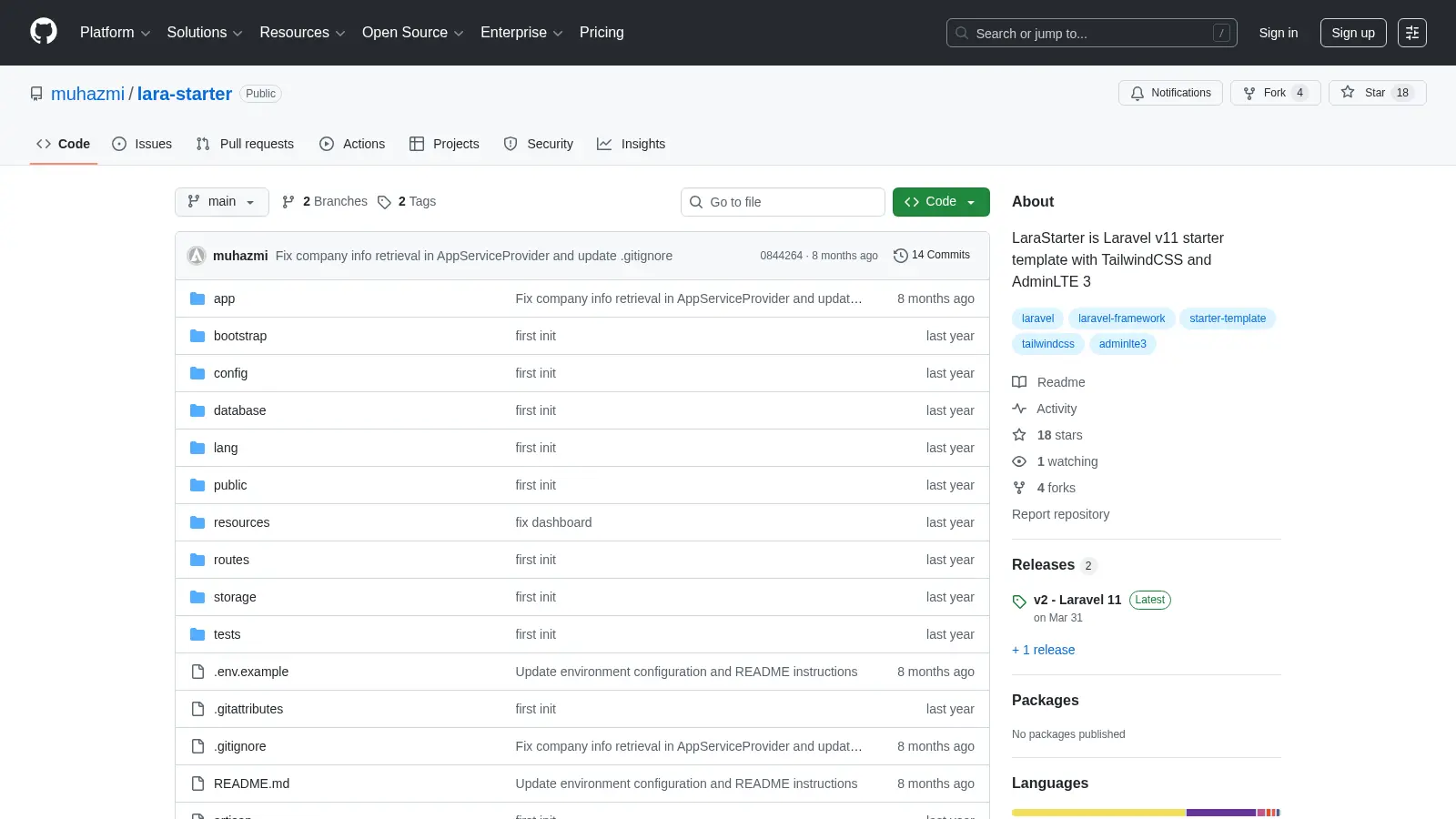Click the public folder icon
This screenshot has height=819, width=1456.
click(x=197, y=485)
